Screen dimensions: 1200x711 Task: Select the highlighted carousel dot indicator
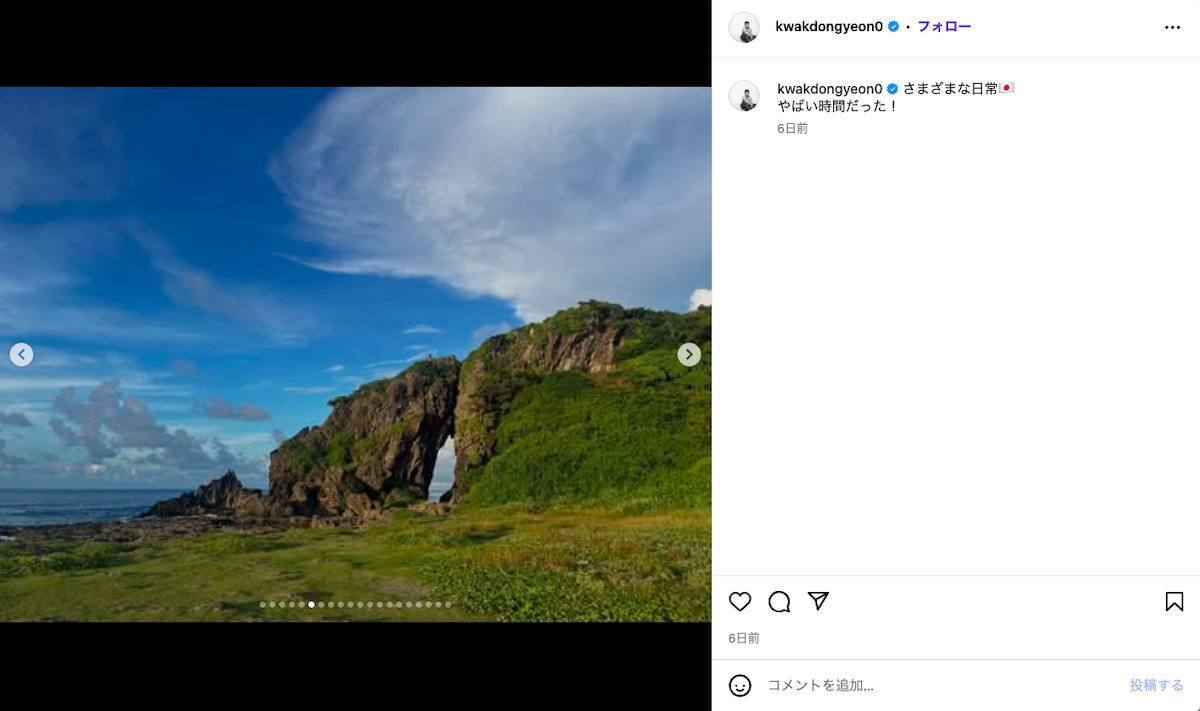[311, 604]
